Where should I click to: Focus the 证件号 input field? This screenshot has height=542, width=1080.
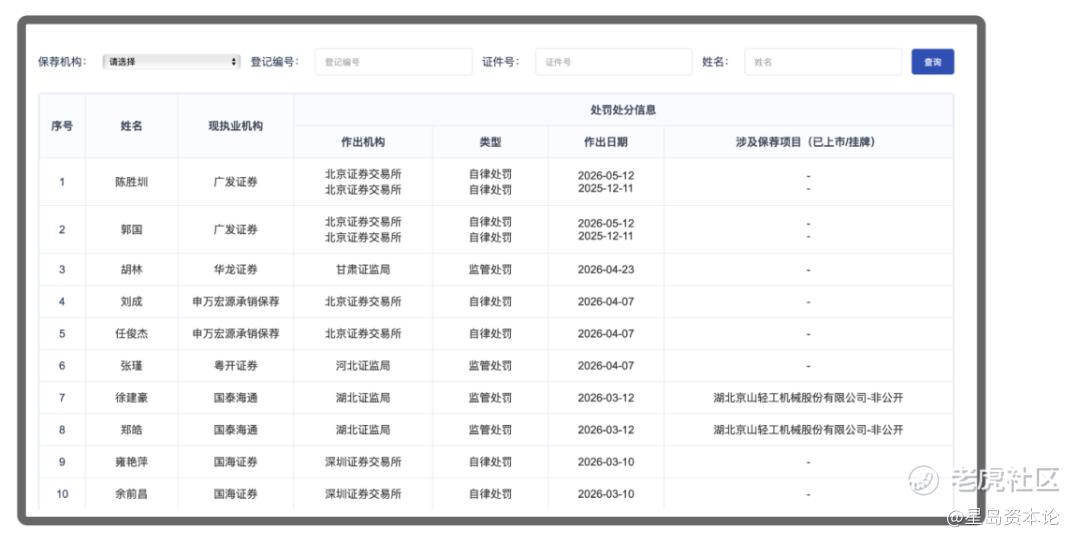click(x=614, y=62)
